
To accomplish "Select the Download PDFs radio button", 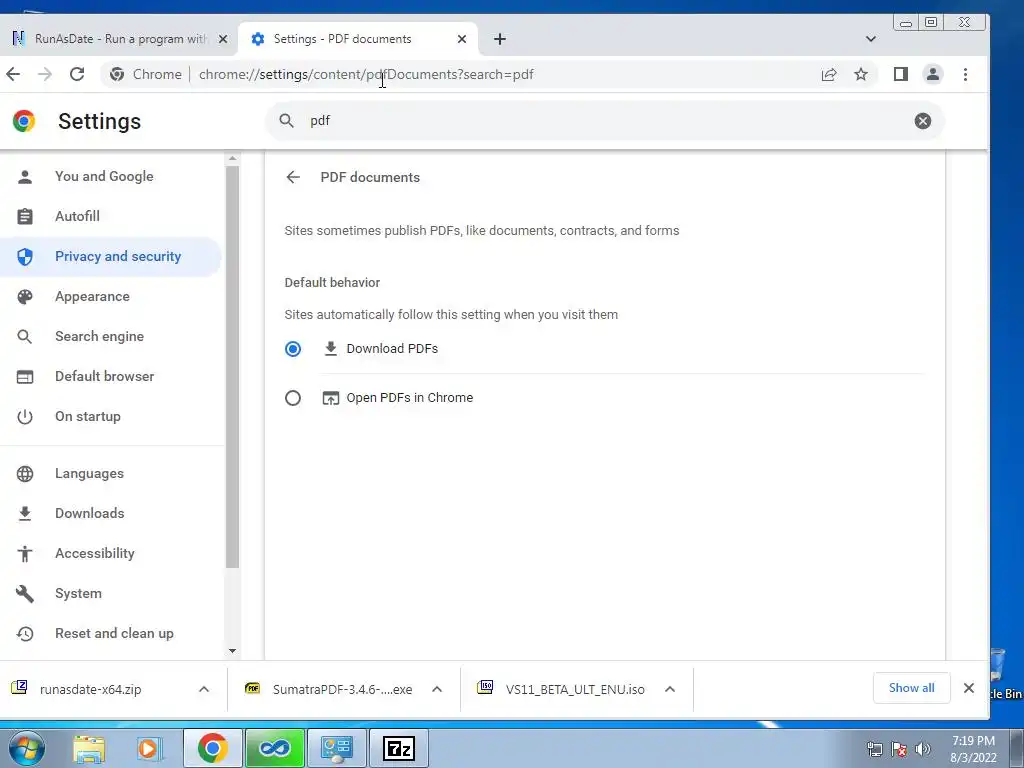I will [x=293, y=349].
